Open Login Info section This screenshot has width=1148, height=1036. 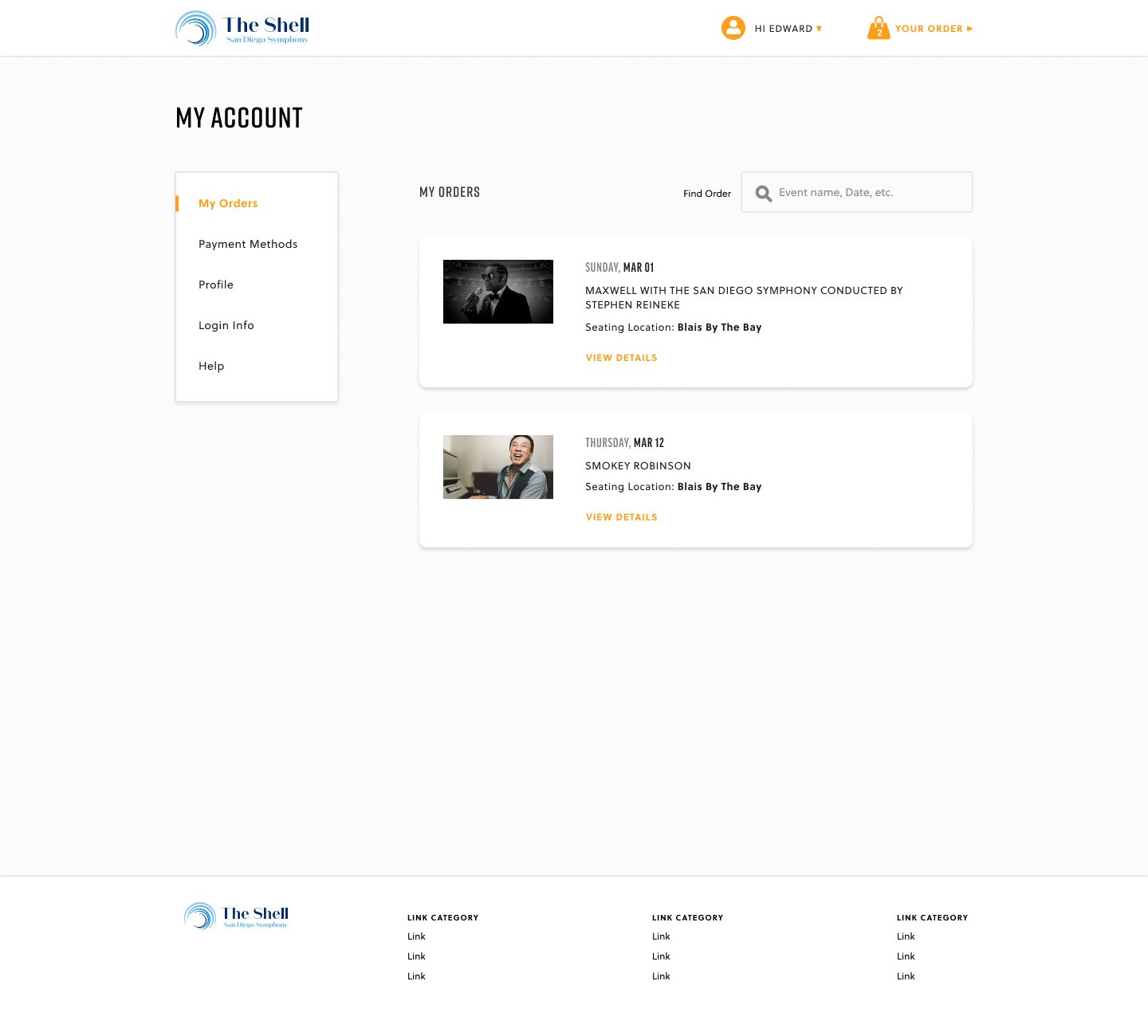coord(226,325)
